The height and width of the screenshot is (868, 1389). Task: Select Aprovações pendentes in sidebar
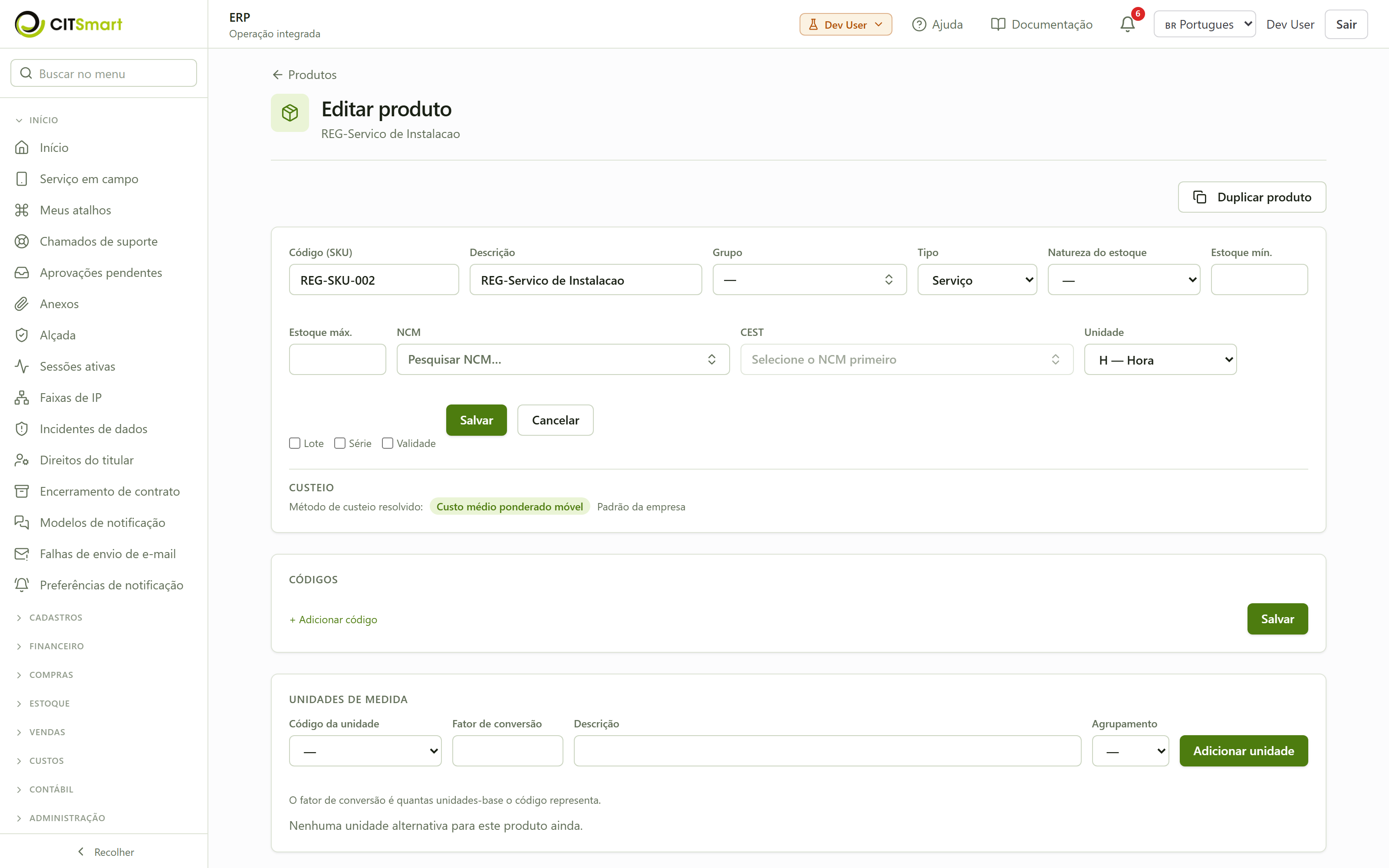click(x=100, y=273)
